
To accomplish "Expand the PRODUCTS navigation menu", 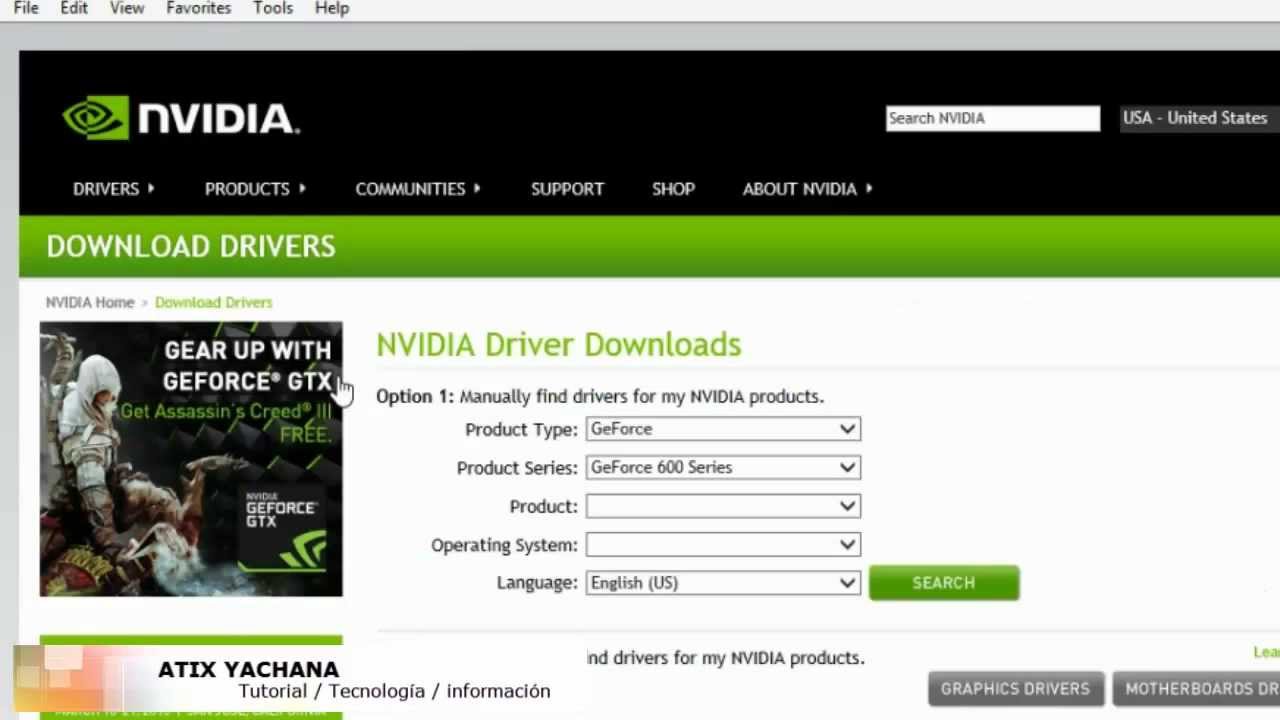I will [255, 189].
